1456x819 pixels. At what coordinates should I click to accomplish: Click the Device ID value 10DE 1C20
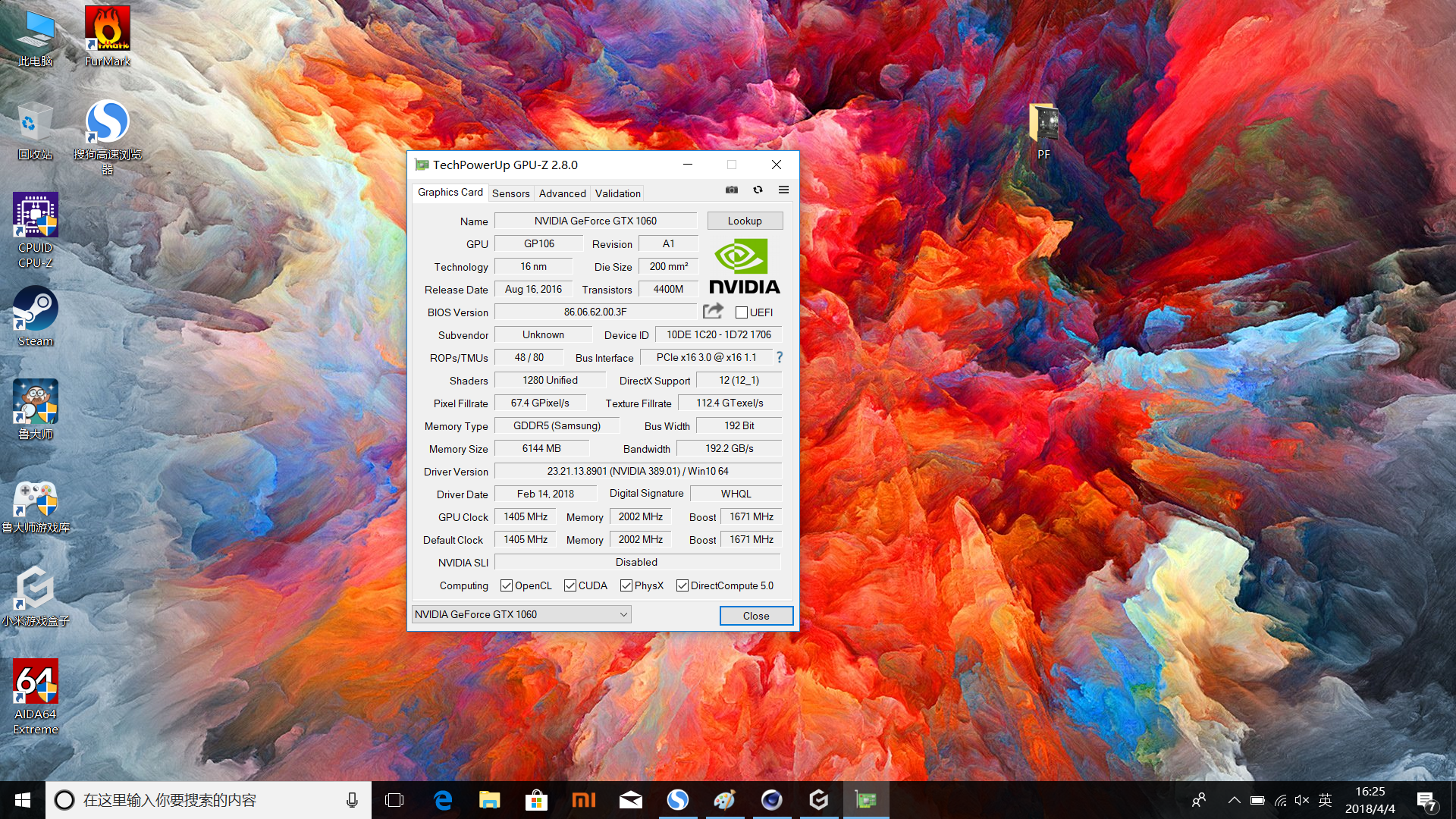(718, 334)
